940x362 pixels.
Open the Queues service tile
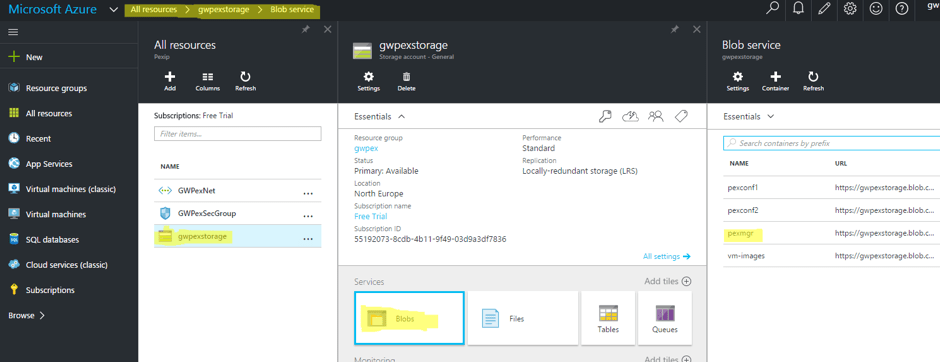(x=665, y=318)
